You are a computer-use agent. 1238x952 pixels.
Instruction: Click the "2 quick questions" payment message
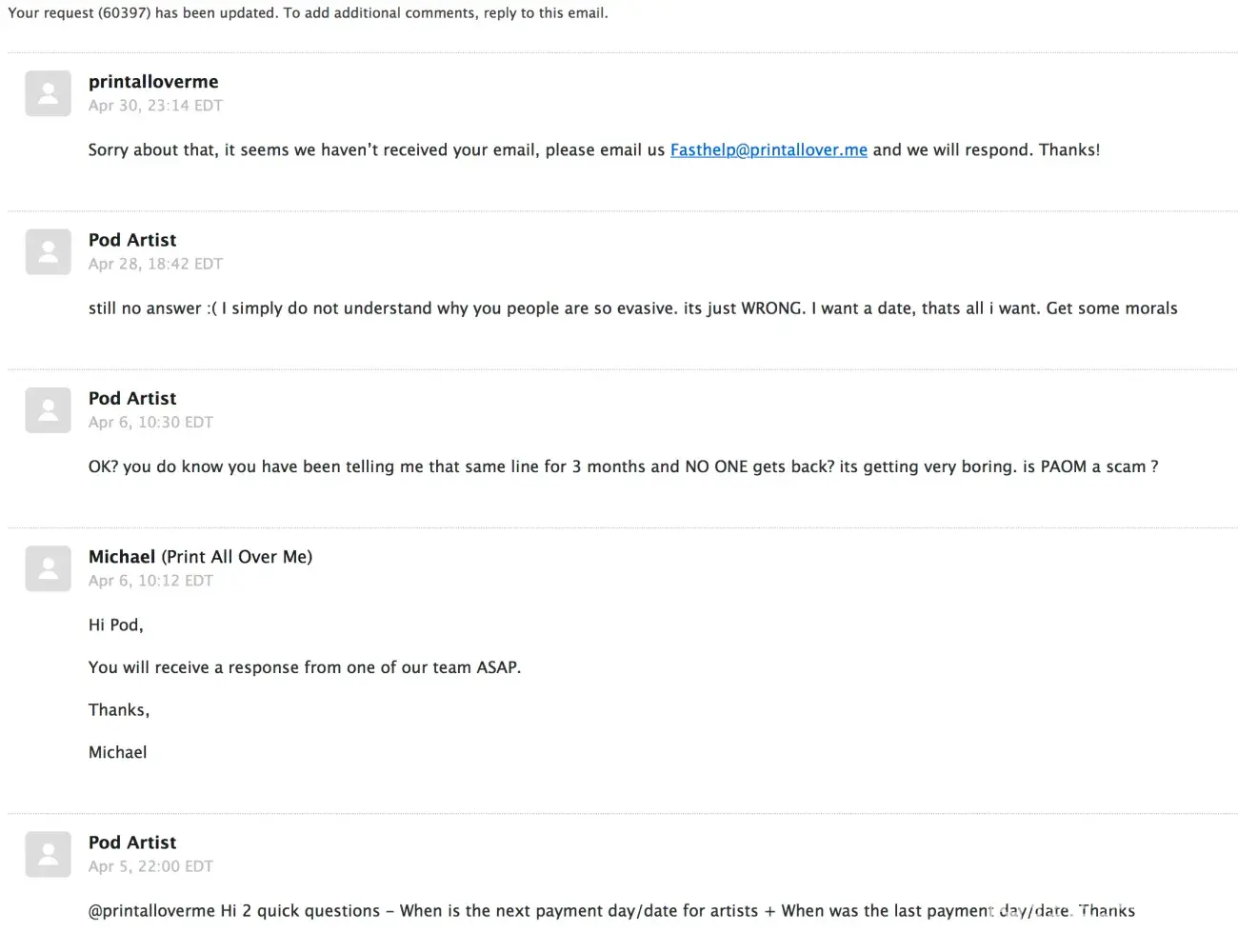[x=611, y=911]
